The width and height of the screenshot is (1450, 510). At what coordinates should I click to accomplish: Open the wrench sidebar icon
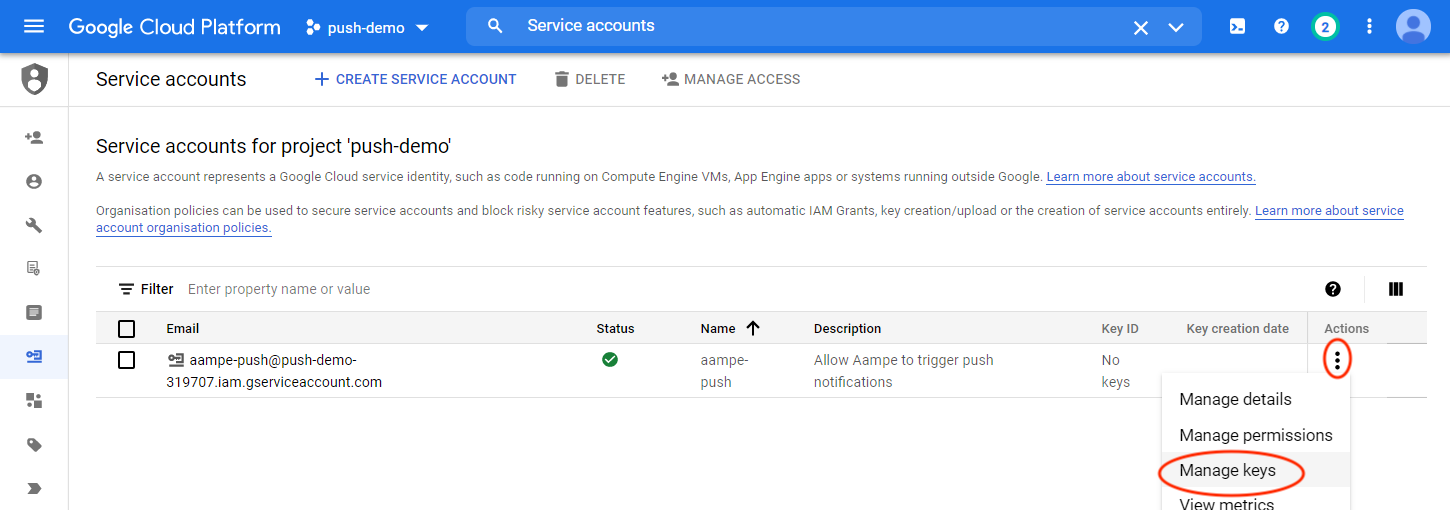point(34,225)
